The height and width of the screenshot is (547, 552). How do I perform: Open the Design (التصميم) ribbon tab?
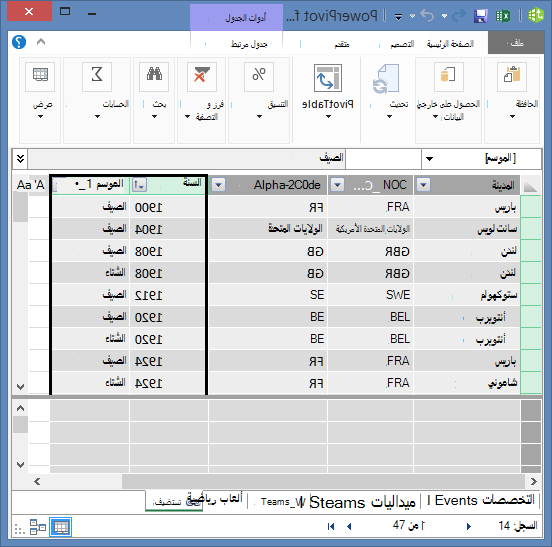point(402,44)
